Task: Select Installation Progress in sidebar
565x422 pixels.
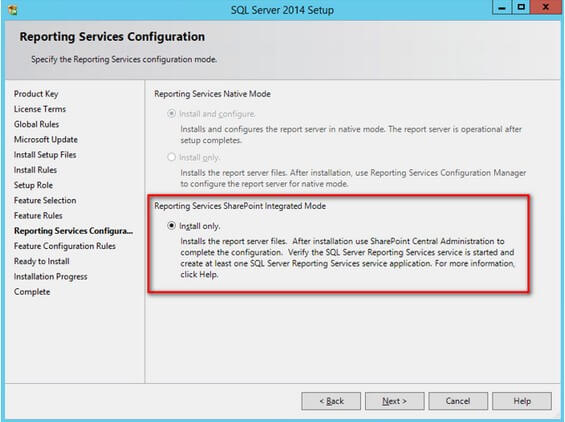Action: pos(51,276)
